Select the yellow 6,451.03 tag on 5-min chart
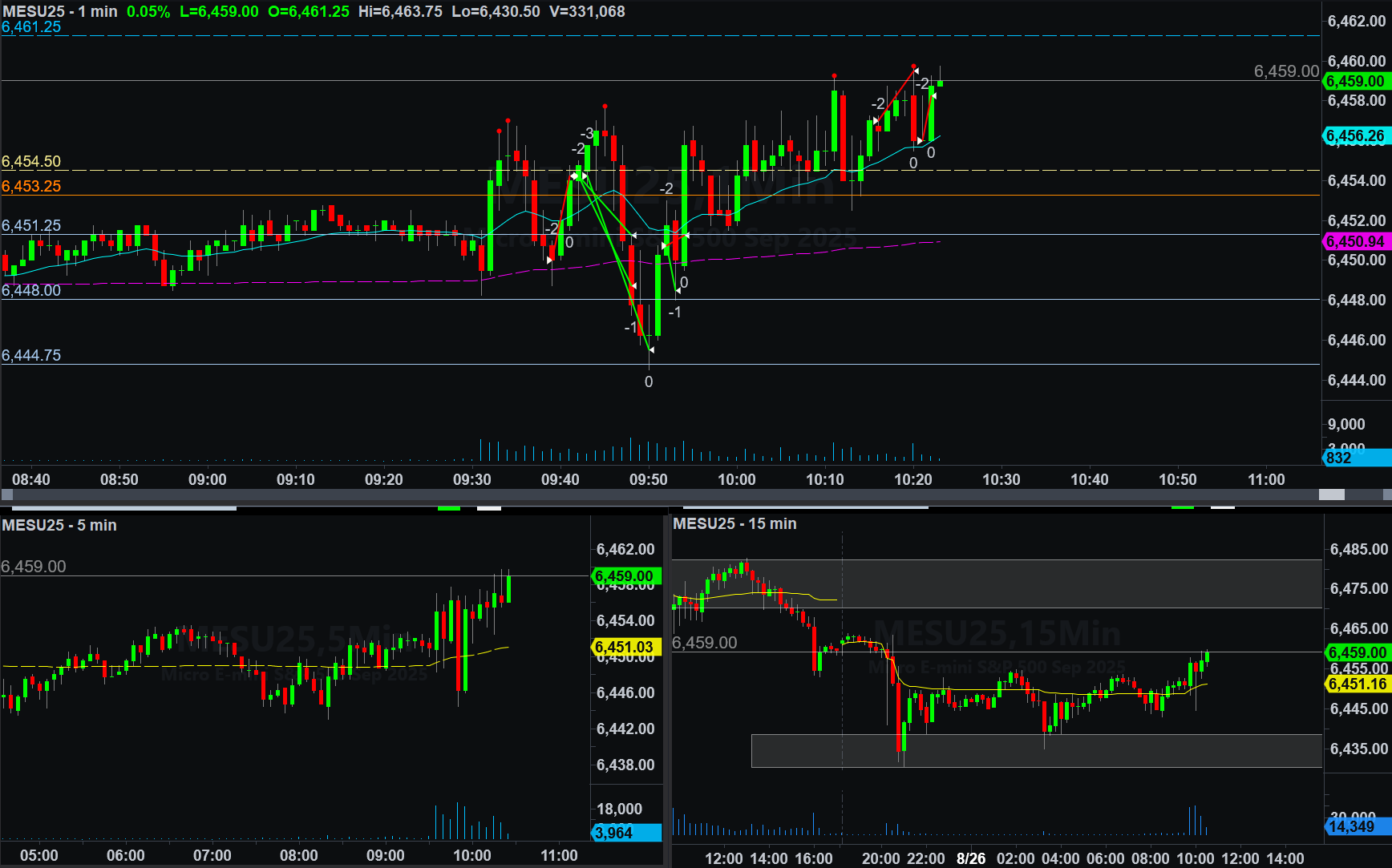This screenshot has width=1392, height=868. (x=625, y=647)
